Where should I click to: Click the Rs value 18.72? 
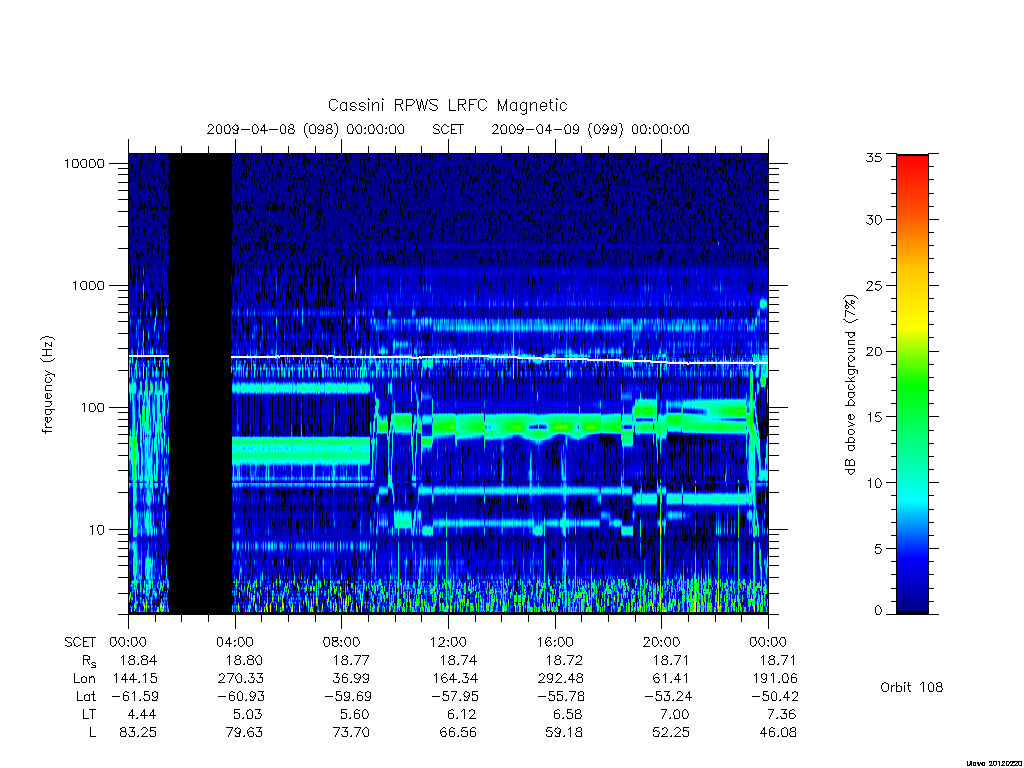564,660
